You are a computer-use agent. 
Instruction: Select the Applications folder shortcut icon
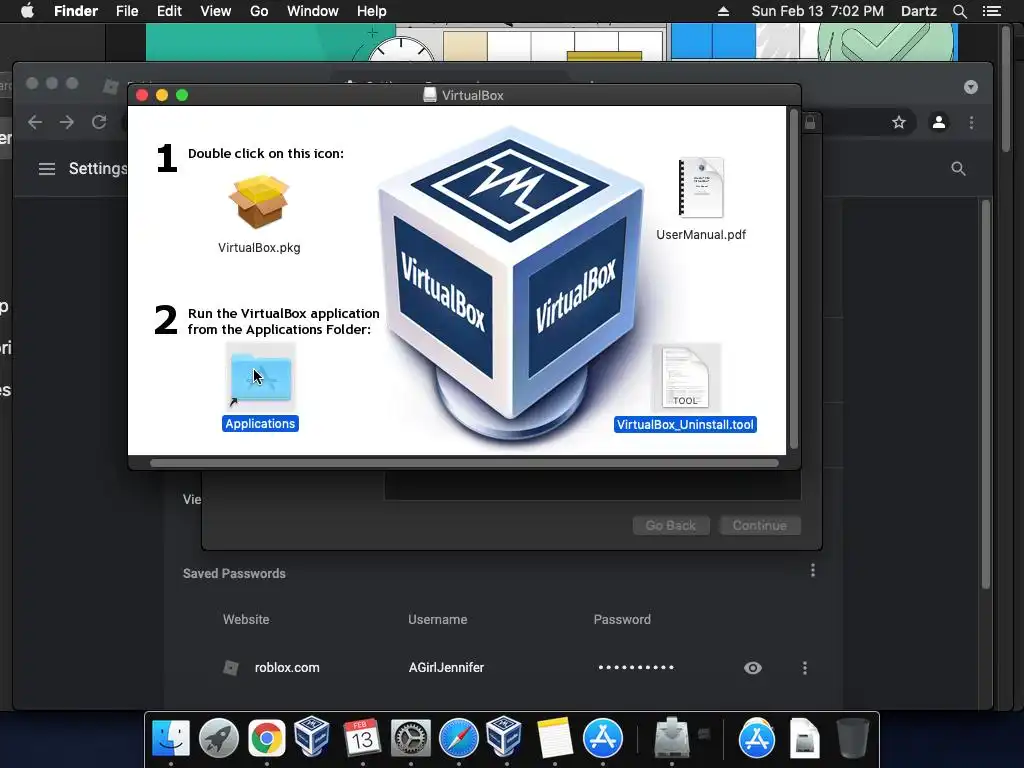pos(261,377)
